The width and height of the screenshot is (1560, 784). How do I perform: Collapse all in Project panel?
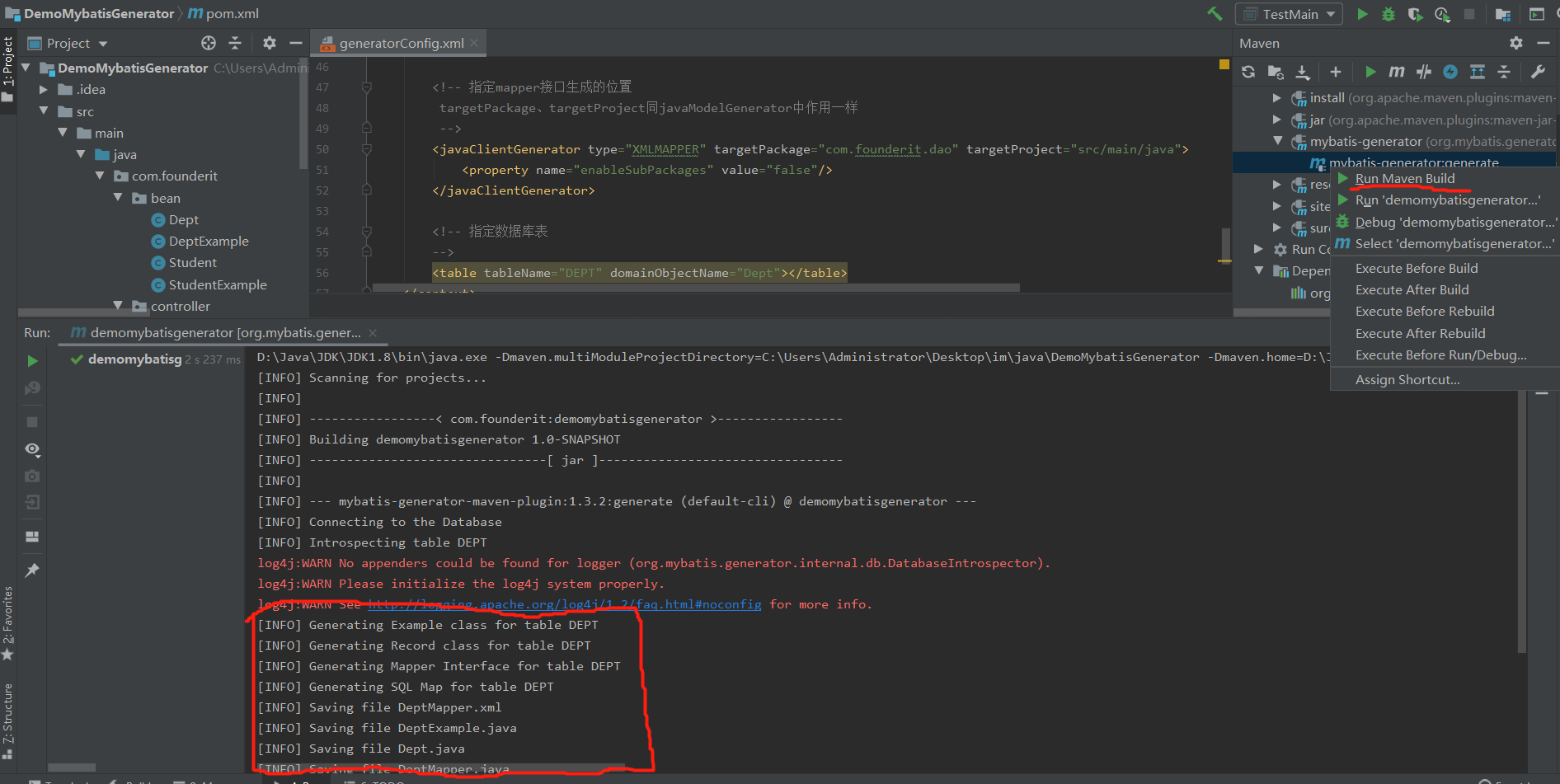[x=235, y=43]
